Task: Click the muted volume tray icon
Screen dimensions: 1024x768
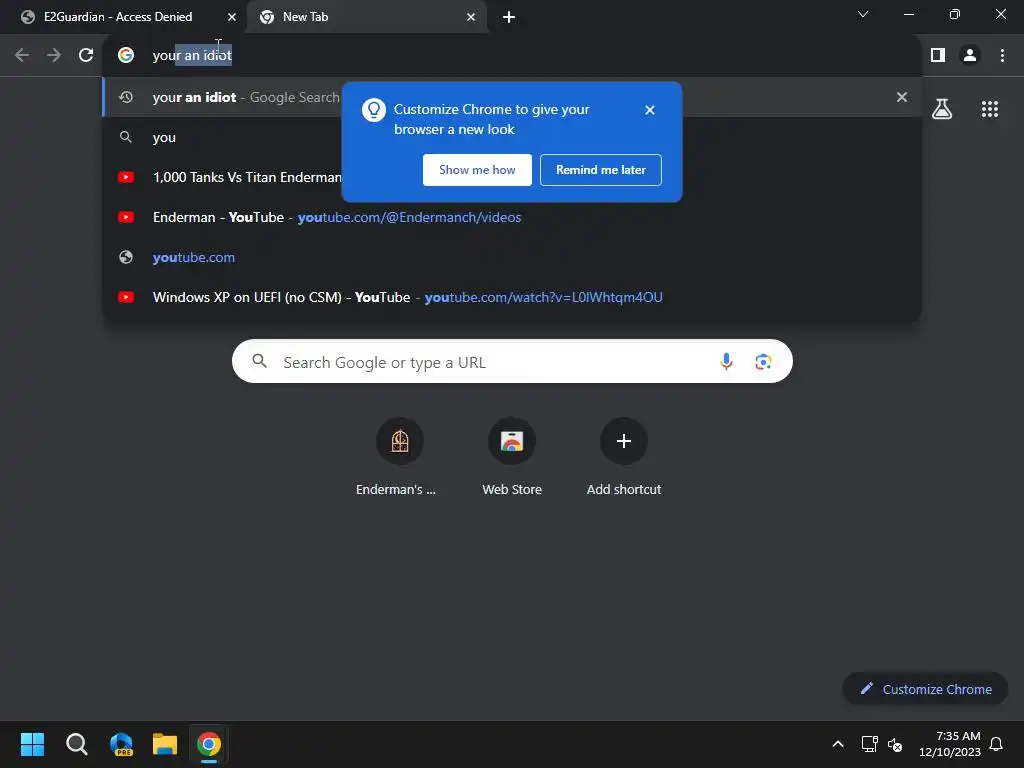Action: click(895, 744)
